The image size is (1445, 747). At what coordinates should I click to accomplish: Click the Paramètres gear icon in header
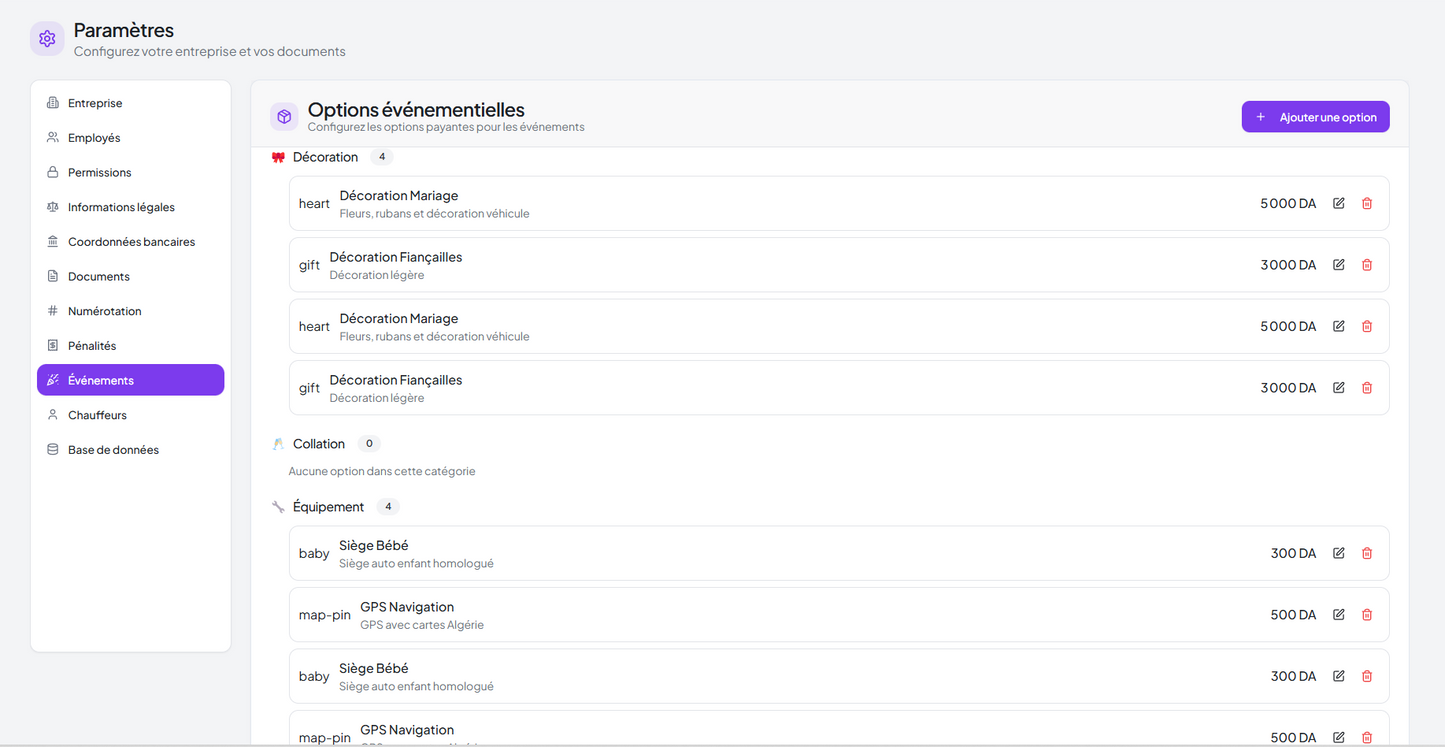(x=47, y=39)
